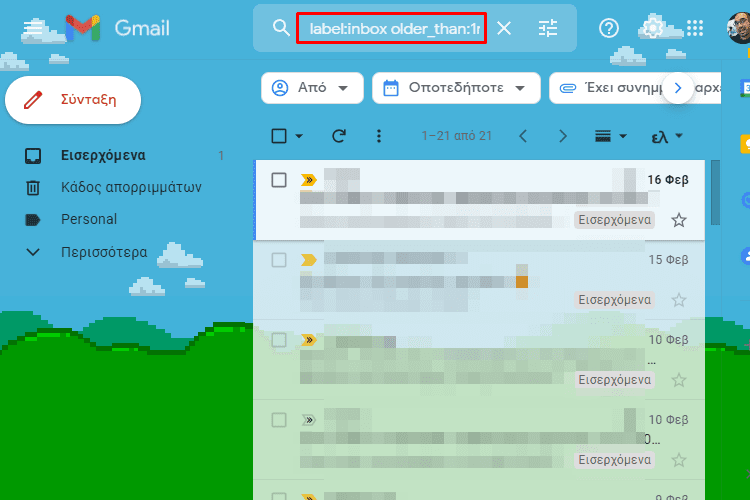Open the email dated 16 Φεβ
Image resolution: width=750 pixels, height=500 pixels.
tap(479, 200)
